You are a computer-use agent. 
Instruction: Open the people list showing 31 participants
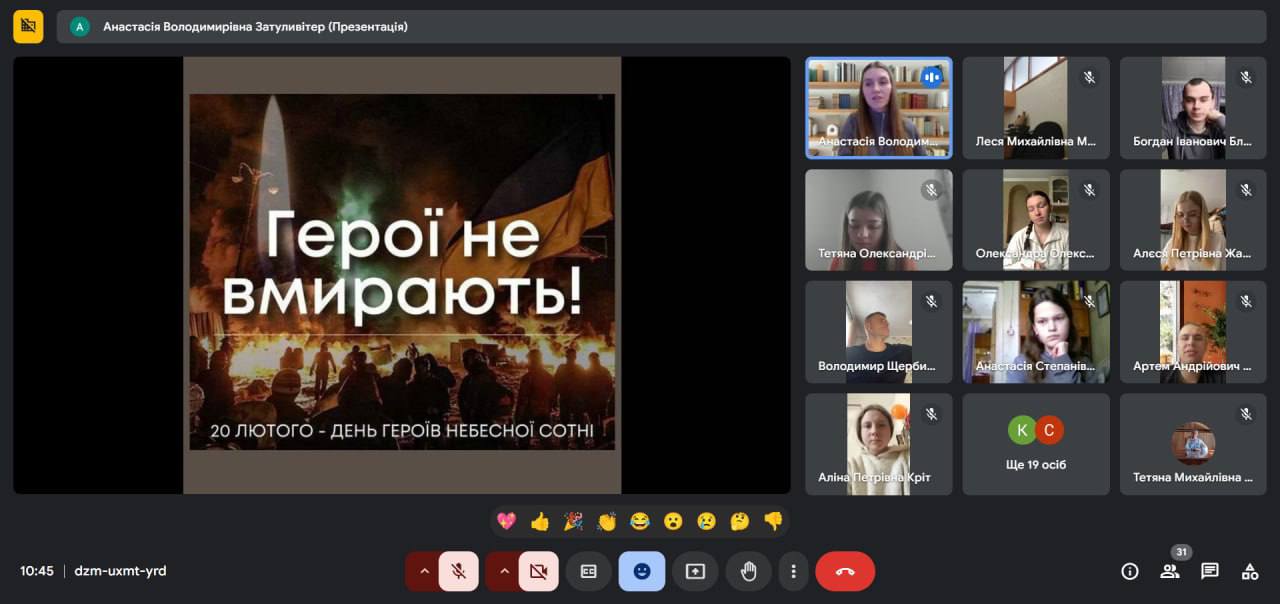(1170, 571)
